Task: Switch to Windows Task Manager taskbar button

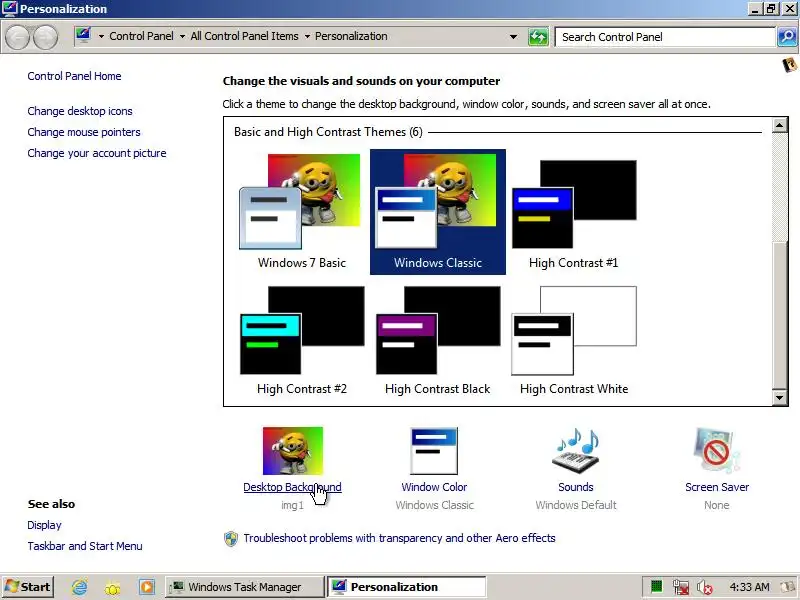Action: (x=244, y=587)
